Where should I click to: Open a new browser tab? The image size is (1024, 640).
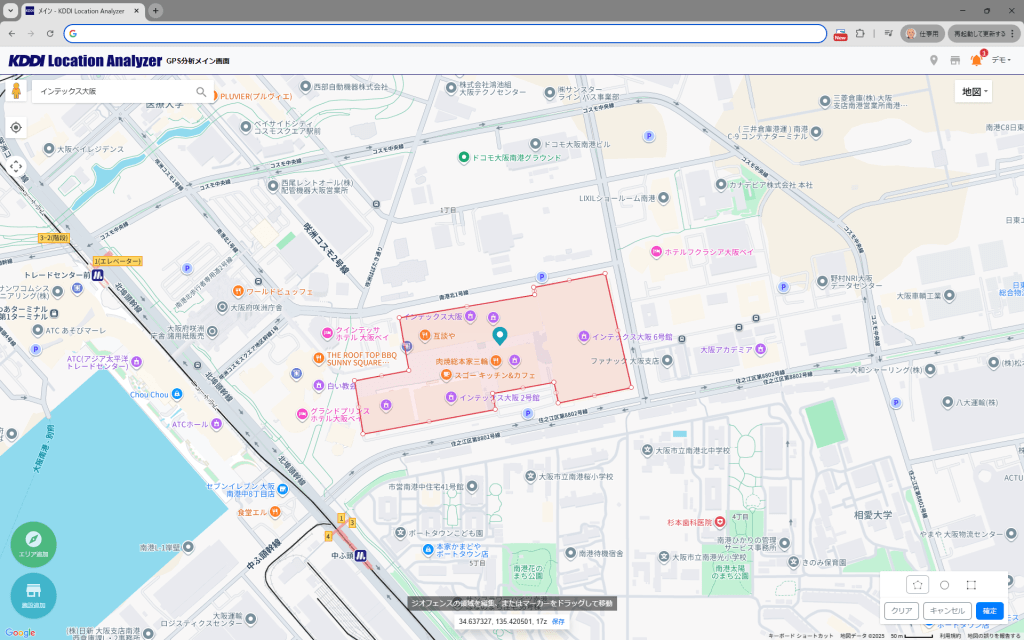[x=156, y=10]
